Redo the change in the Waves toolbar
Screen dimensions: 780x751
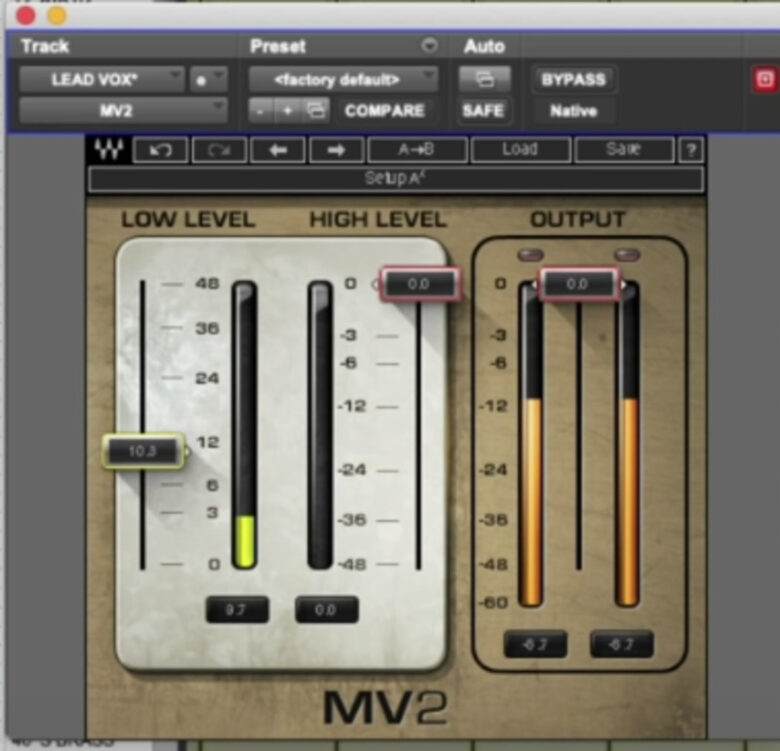219,150
